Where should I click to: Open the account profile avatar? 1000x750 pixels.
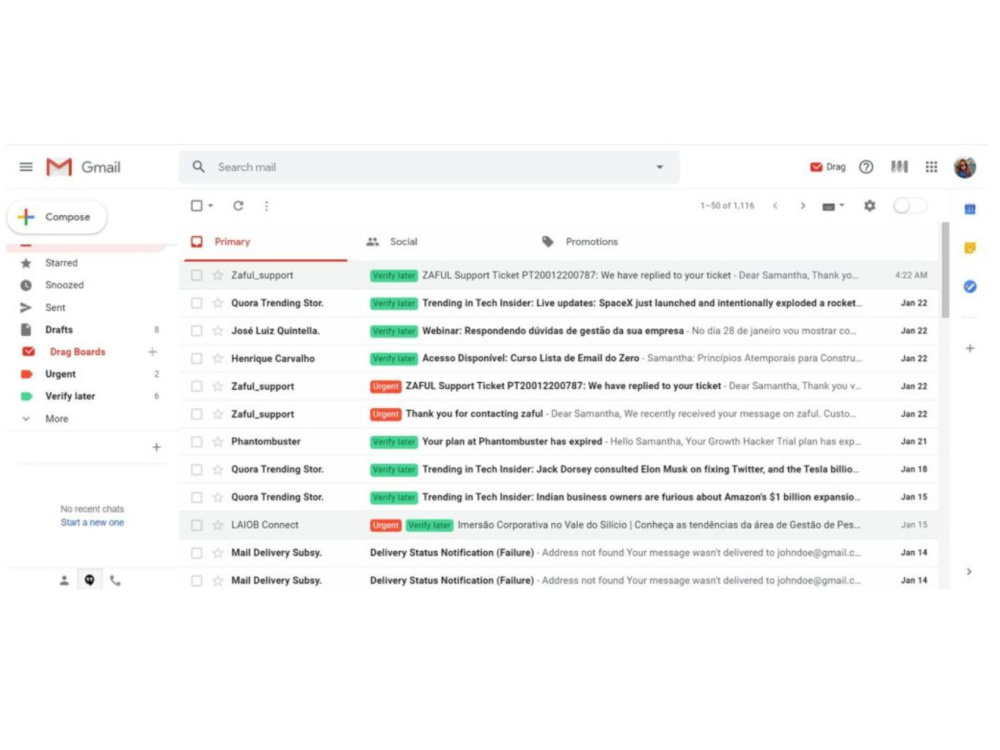pyautogui.click(x=965, y=167)
